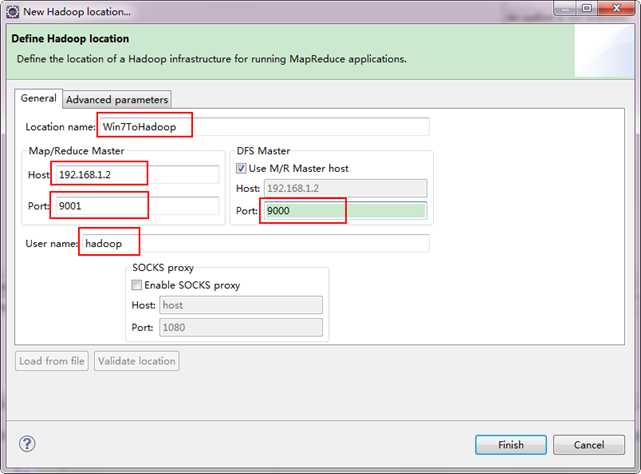The height and width of the screenshot is (474, 641).
Task: Click DFS Master Port 9000 field
Action: tap(345, 211)
